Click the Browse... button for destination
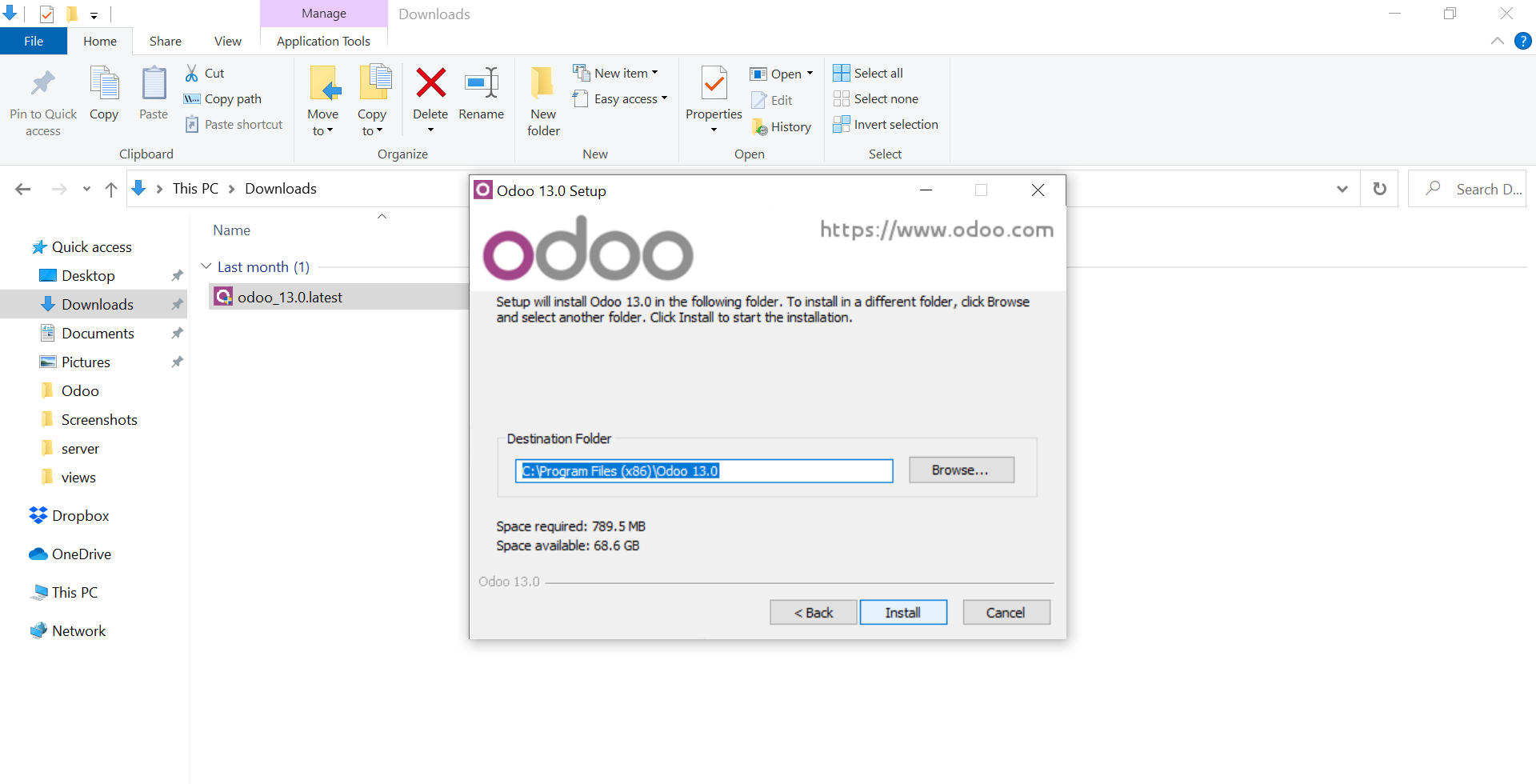Screen dimensions: 1536x784 click(961, 470)
